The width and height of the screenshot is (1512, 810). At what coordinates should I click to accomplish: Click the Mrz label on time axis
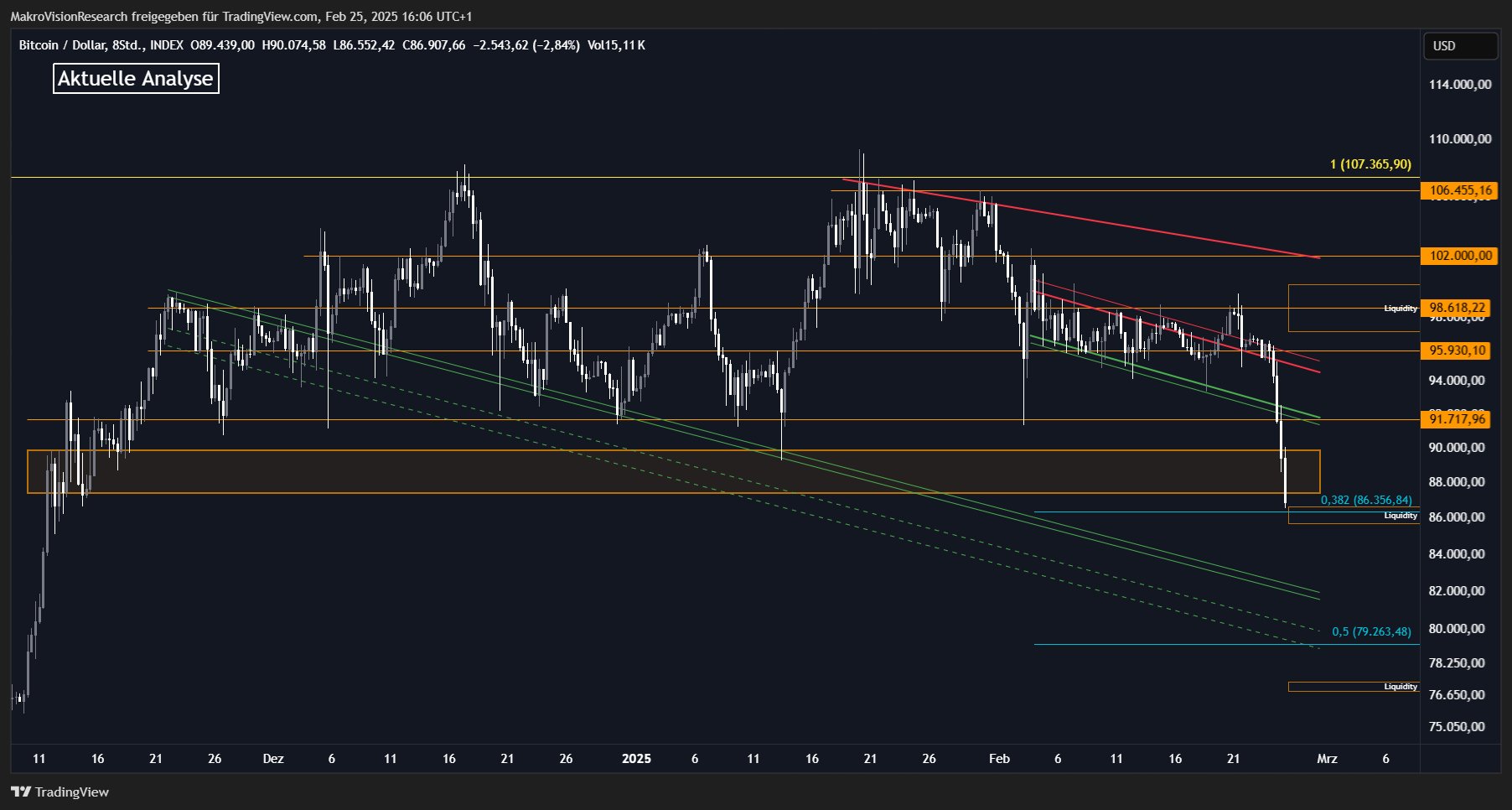point(1327,759)
